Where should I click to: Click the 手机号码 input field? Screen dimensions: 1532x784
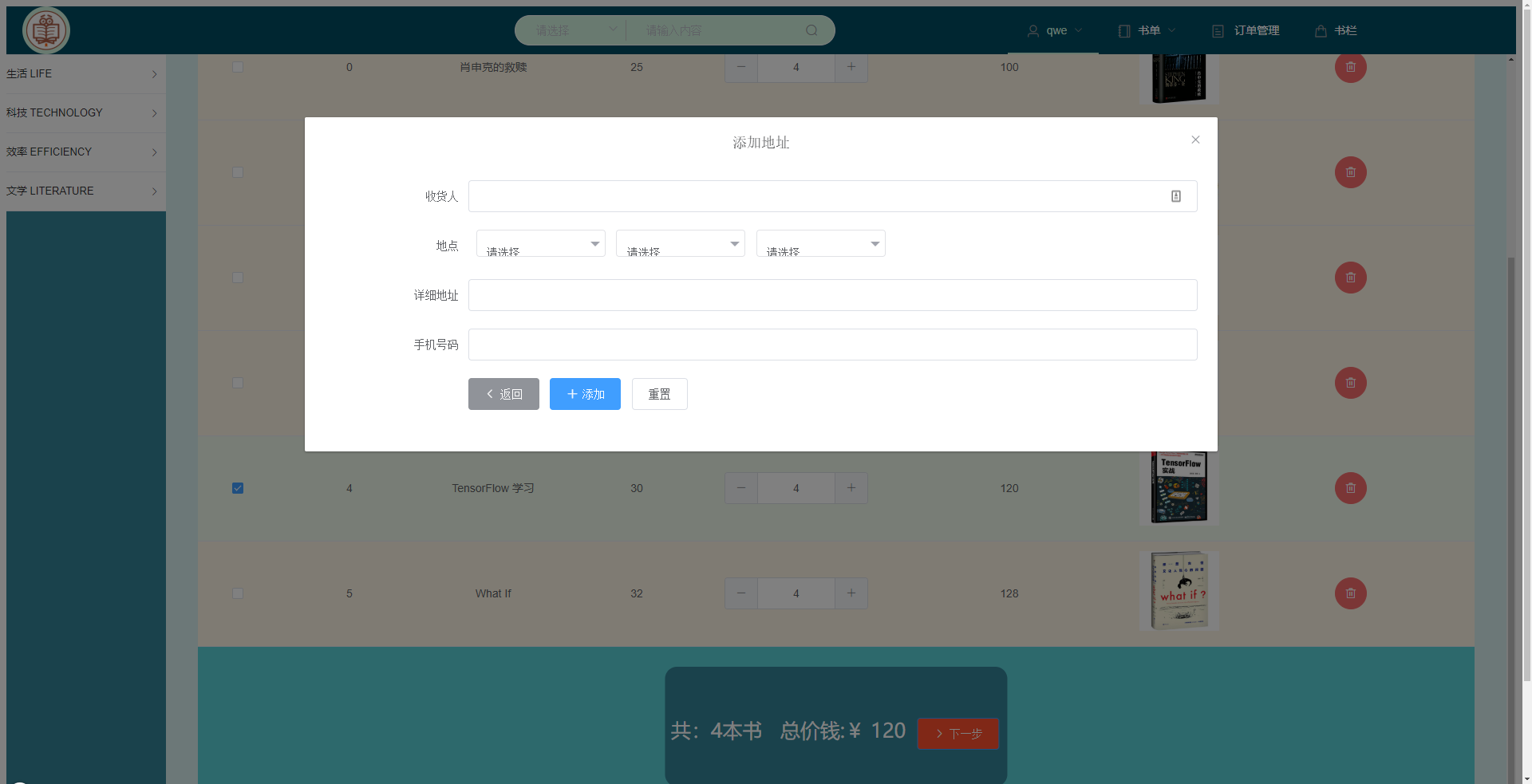tap(832, 345)
